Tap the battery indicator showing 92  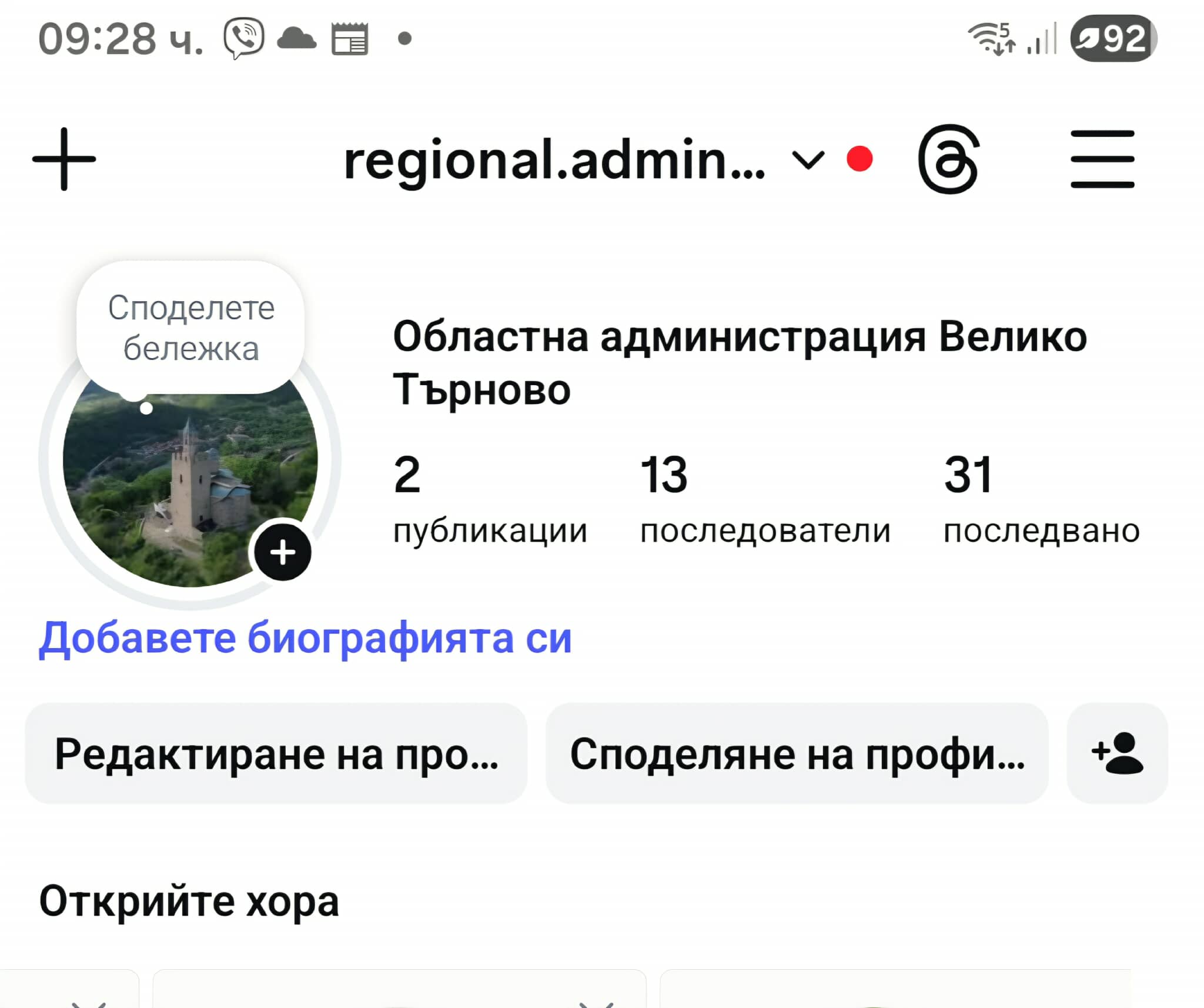pos(1113,38)
